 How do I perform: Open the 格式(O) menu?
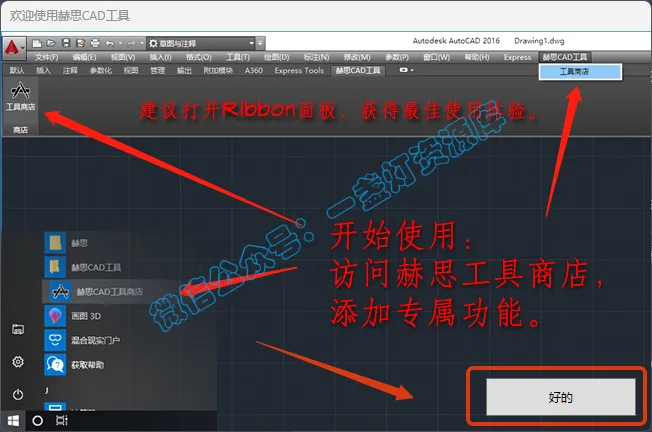[198, 57]
